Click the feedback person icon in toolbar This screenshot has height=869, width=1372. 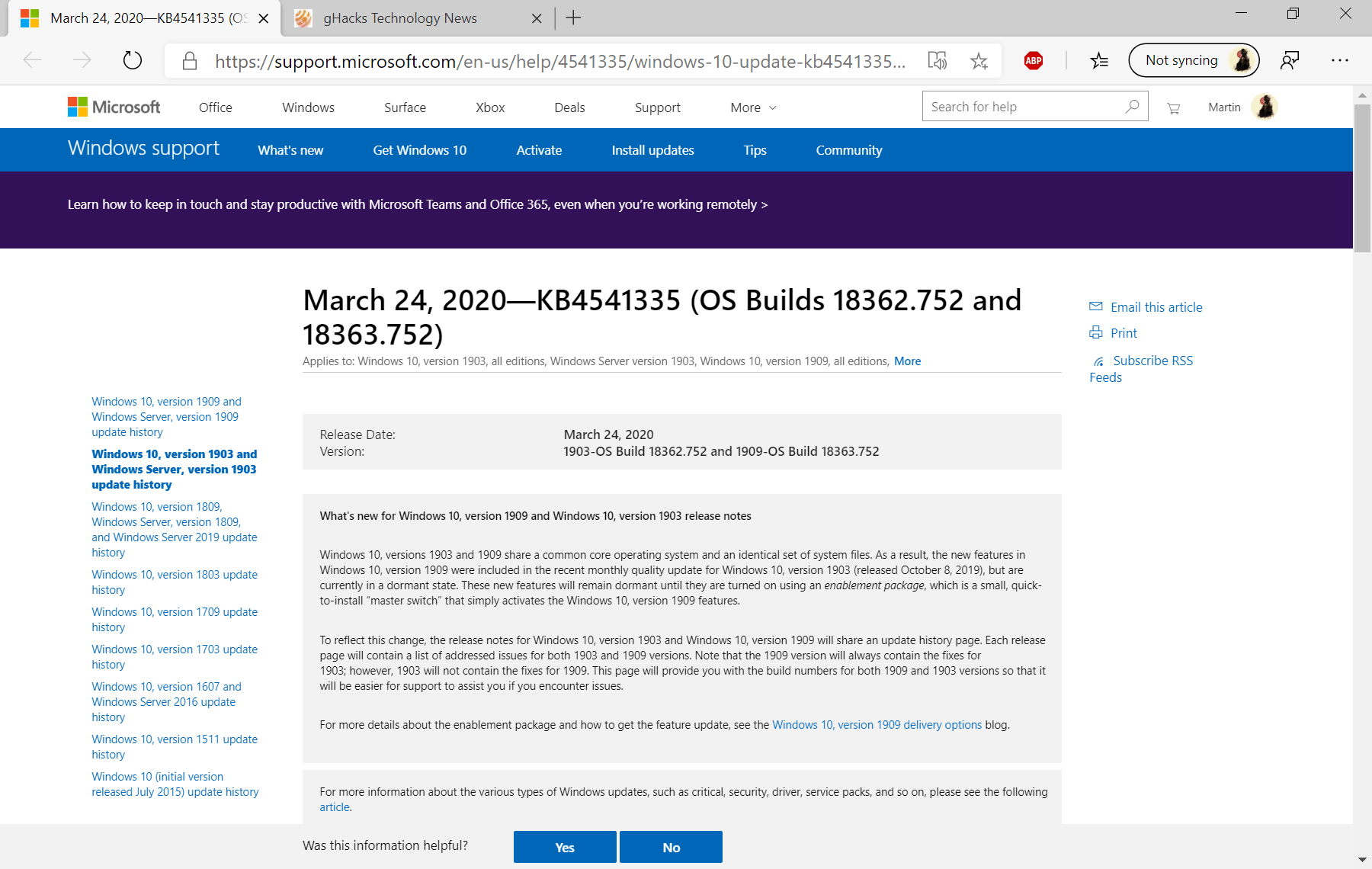[x=1290, y=60]
